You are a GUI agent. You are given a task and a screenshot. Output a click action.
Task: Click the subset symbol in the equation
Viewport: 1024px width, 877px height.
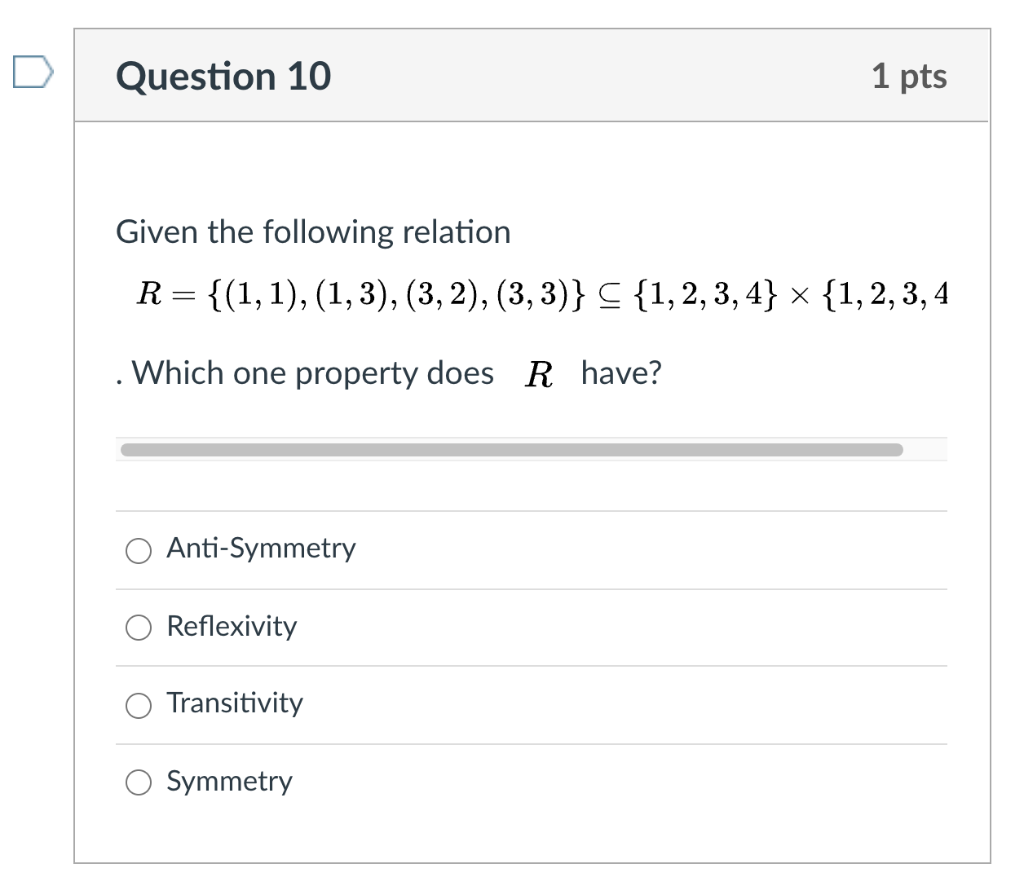609,296
